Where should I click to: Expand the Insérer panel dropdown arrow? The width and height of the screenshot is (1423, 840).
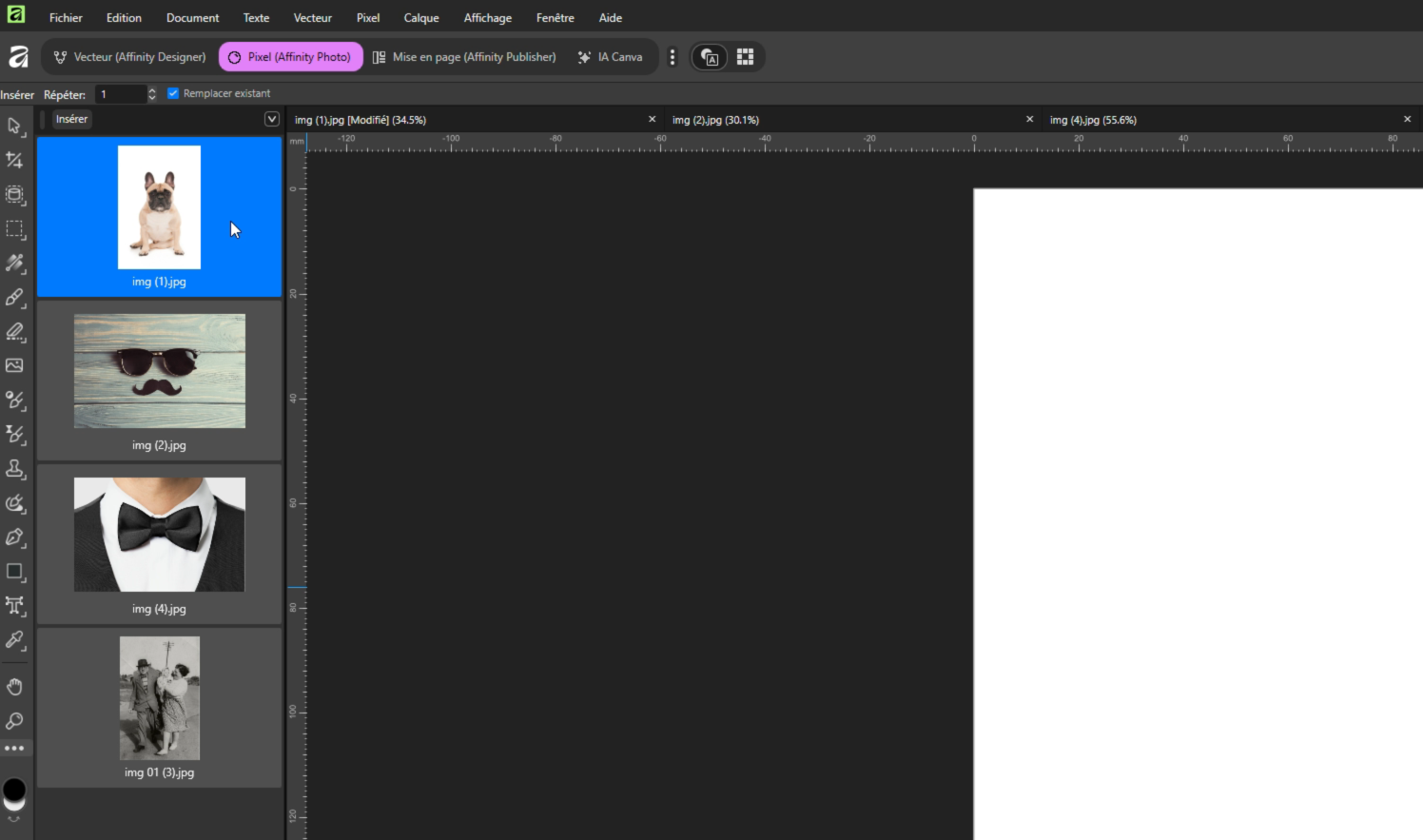click(x=271, y=119)
